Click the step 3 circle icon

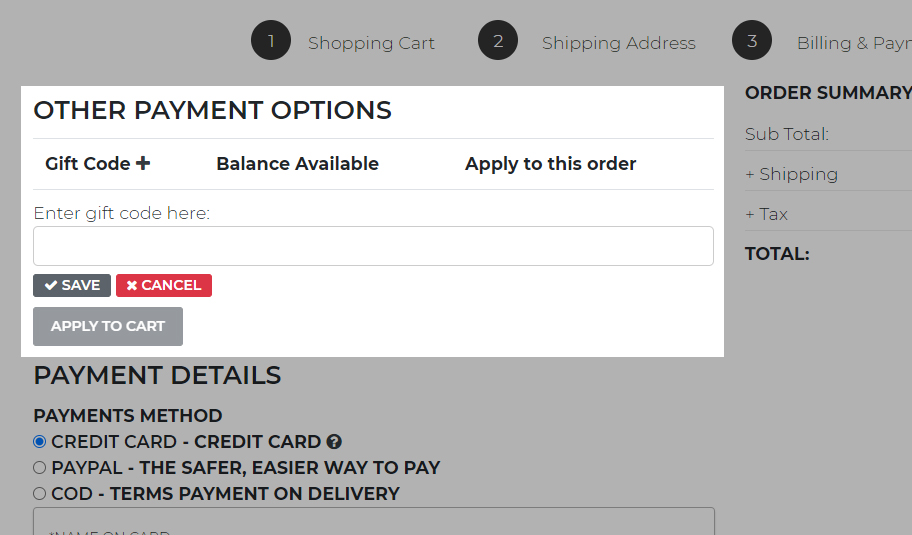click(x=752, y=41)
